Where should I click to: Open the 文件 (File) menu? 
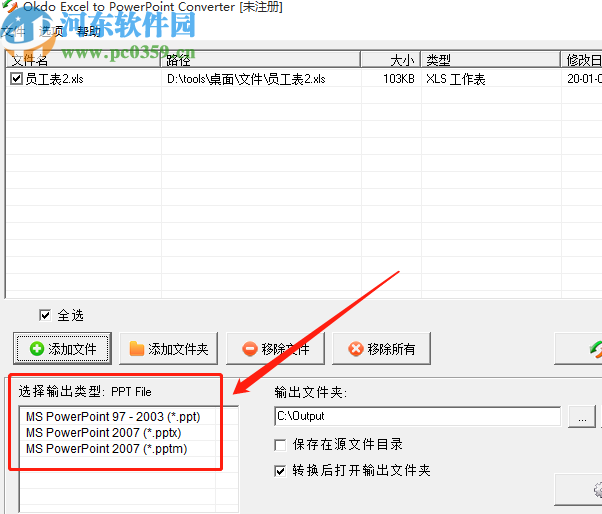[13, 31]
